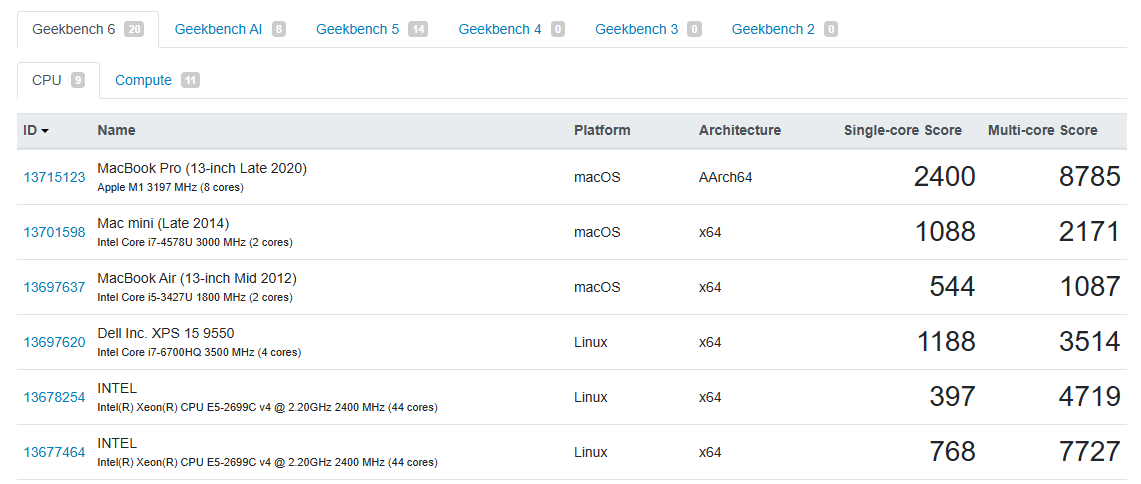Image resolution: width=1141 pixels, height=484 pixels.
Task: Sort results by the ID column arrow
Action: 45,131
